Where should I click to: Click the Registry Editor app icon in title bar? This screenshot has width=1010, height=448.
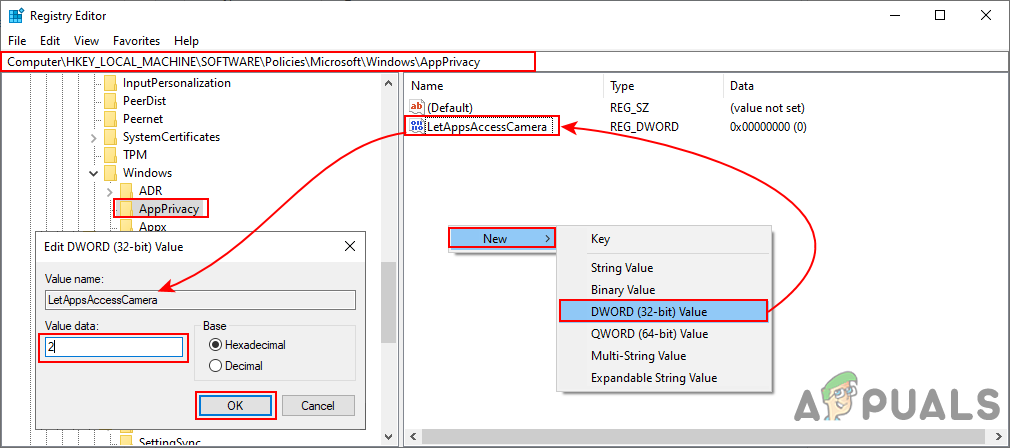[x=16, y=16]
